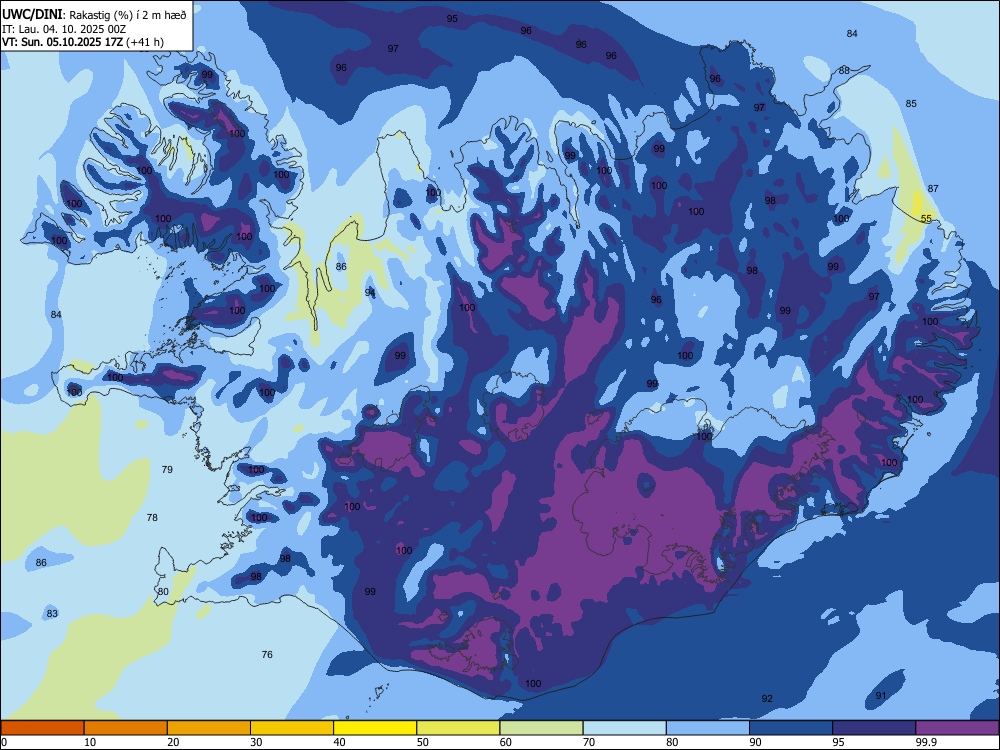Select the amber 30–40 legend swatch
The height and width of the screenshot is (750, 1000).
[x=292, y=728]
